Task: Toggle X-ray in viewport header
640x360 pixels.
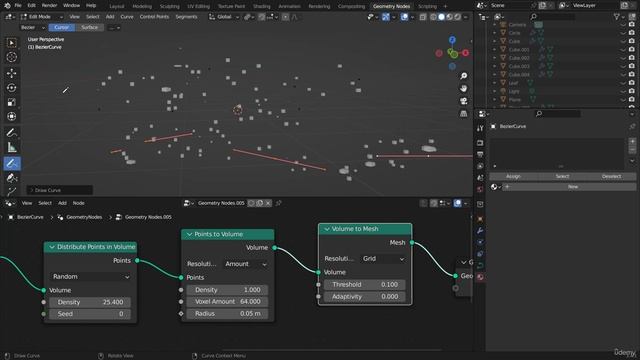Action: [423, 17]
